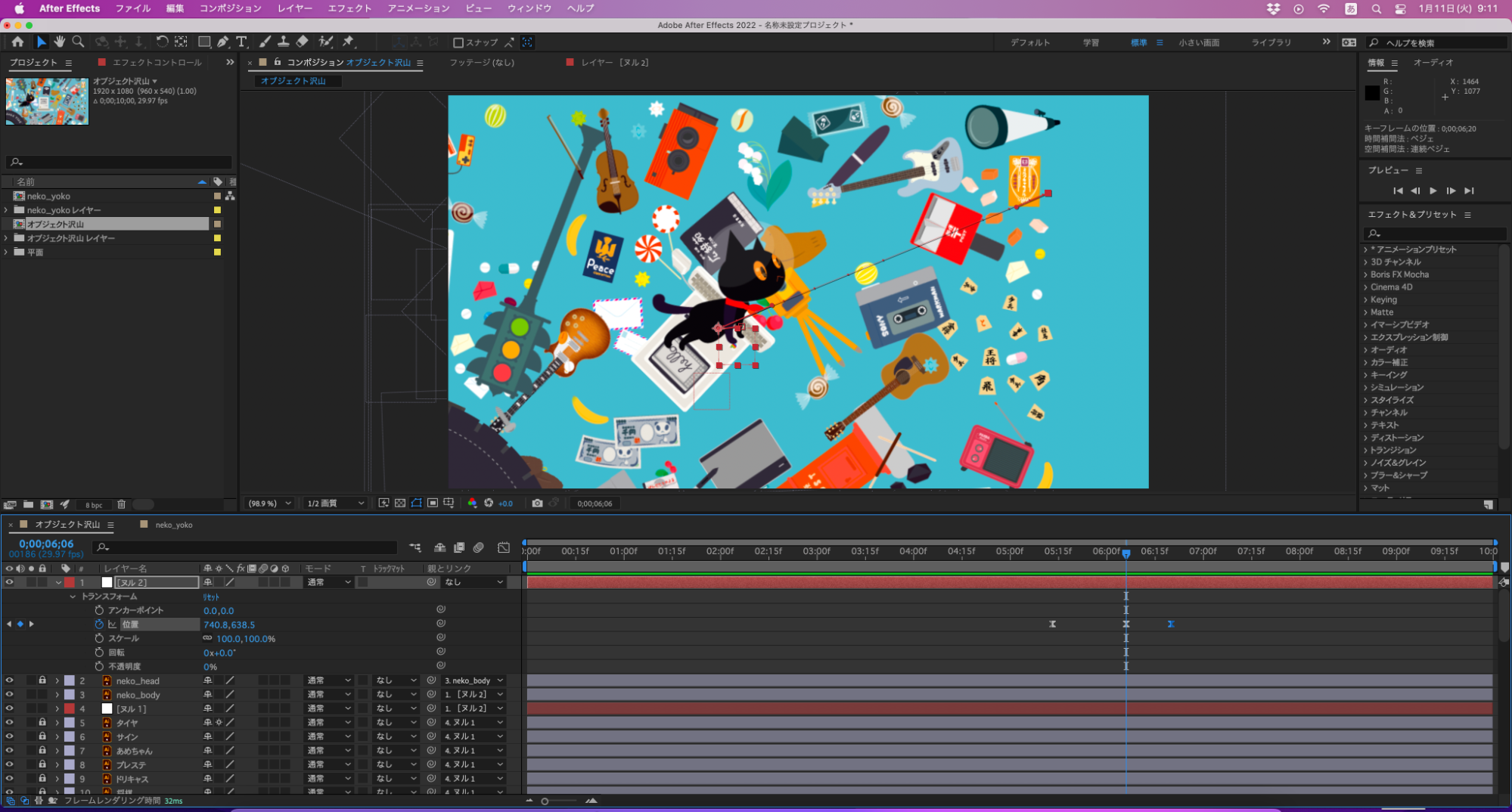
Task: Enable the スナップ checkbox
Action: click(x=458, y=43)
